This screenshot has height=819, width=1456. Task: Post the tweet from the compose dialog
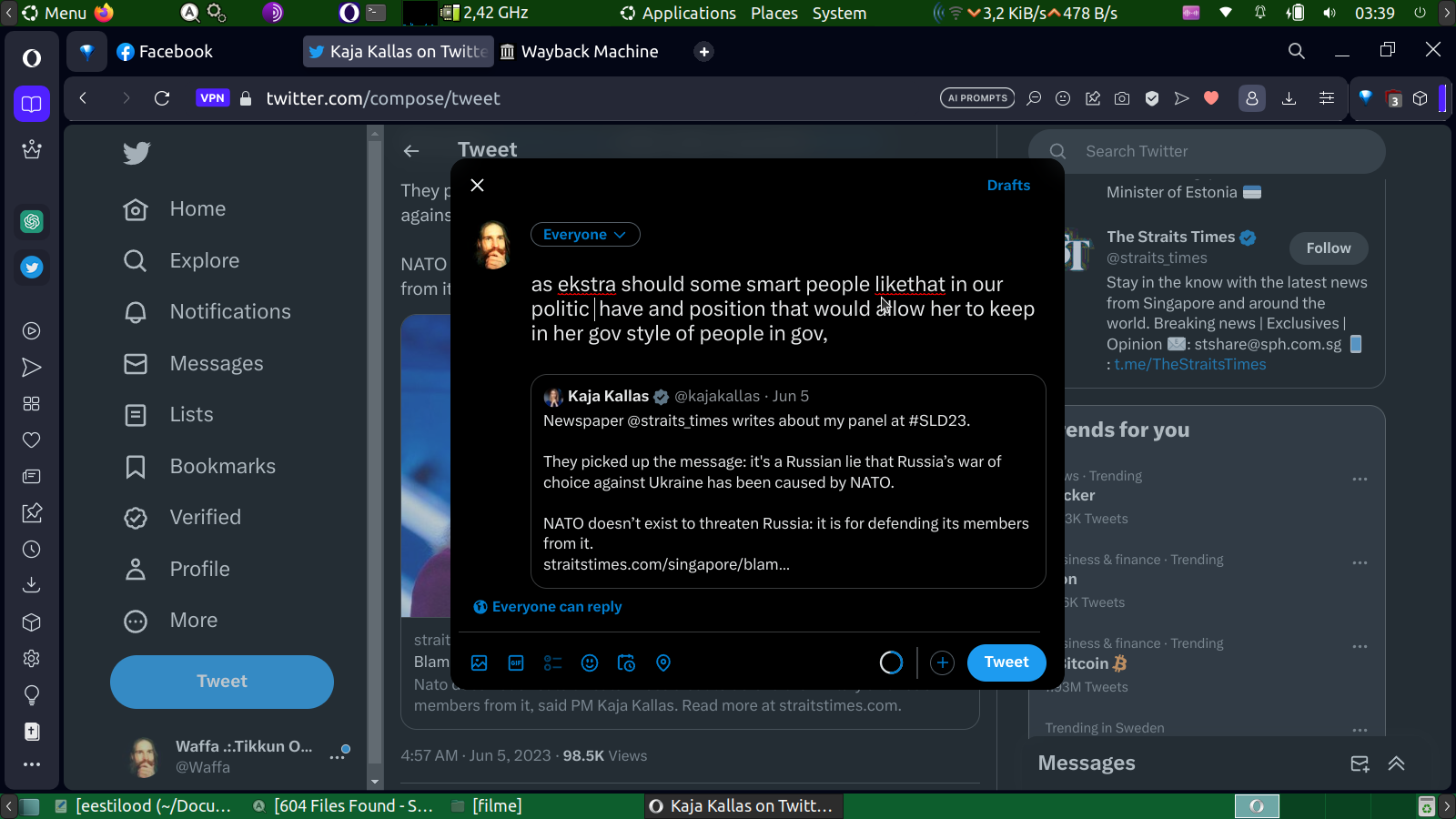tap(1006, 662)
